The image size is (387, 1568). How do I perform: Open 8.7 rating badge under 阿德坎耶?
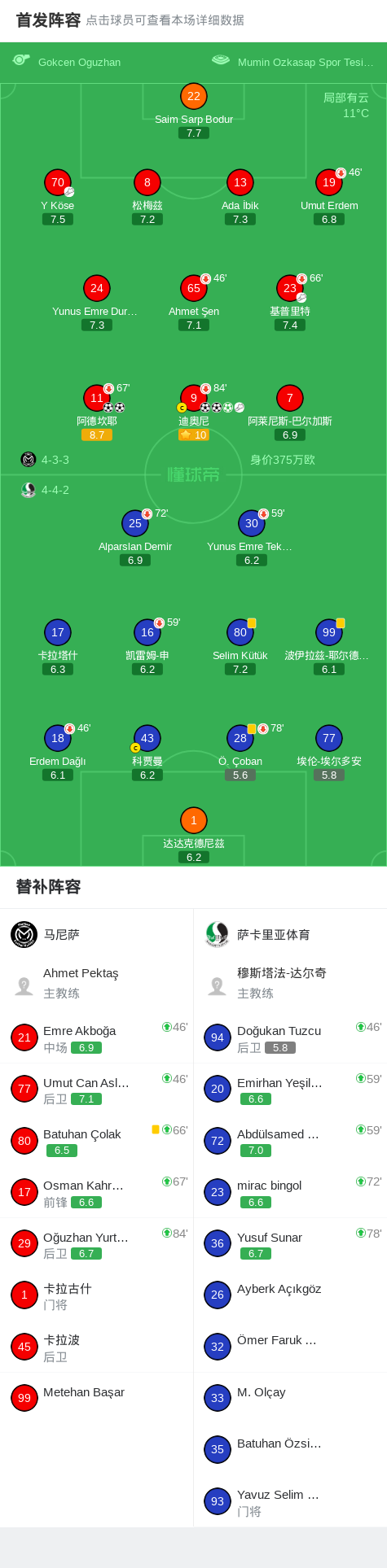tap(97, 435)
